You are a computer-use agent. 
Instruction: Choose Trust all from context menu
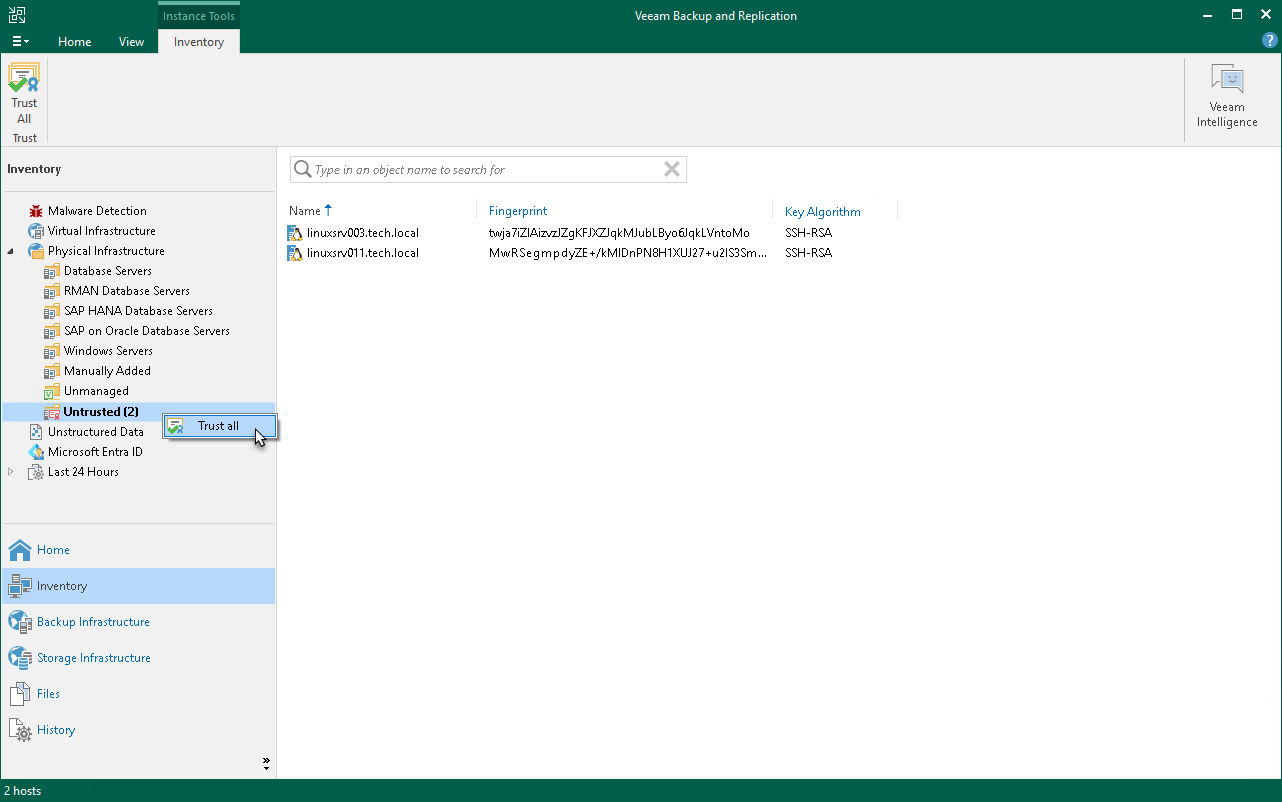(218, 426)
